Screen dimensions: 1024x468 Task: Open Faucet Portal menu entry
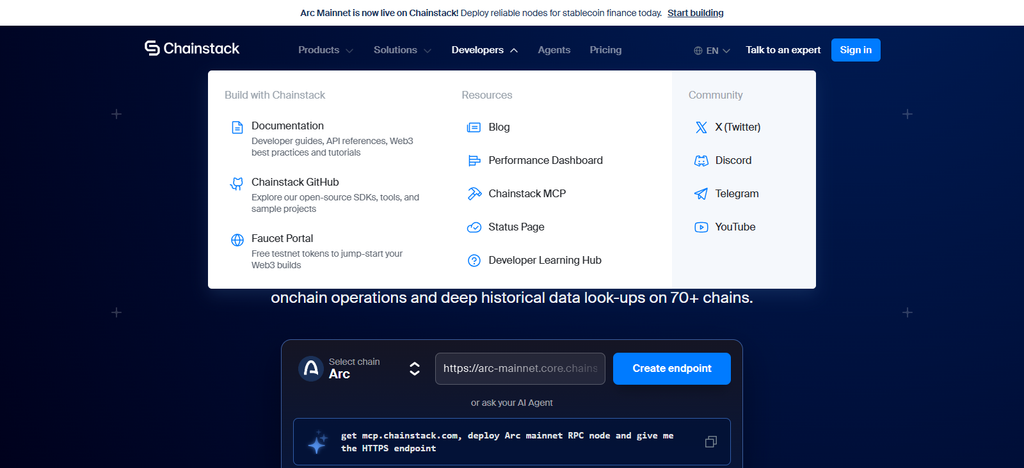(x=282, y=238)
